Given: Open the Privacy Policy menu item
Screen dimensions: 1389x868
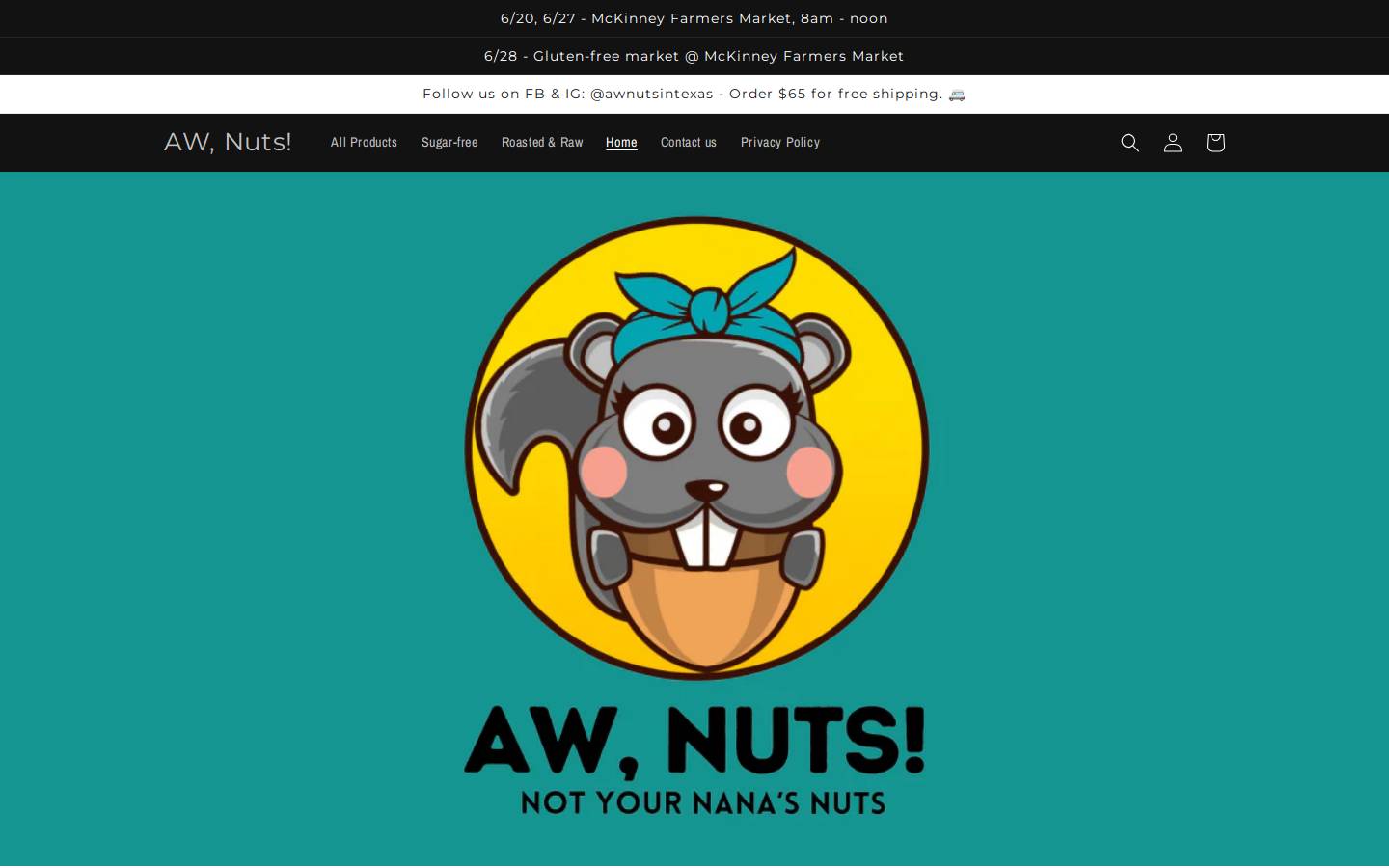Looking at the screenshot, I should 780,142.
